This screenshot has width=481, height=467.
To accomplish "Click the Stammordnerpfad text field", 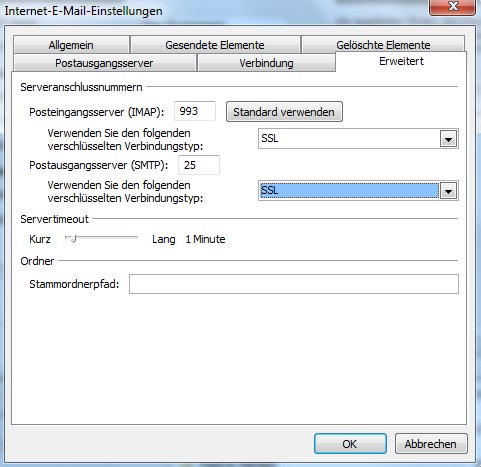I will coord(294,284).
